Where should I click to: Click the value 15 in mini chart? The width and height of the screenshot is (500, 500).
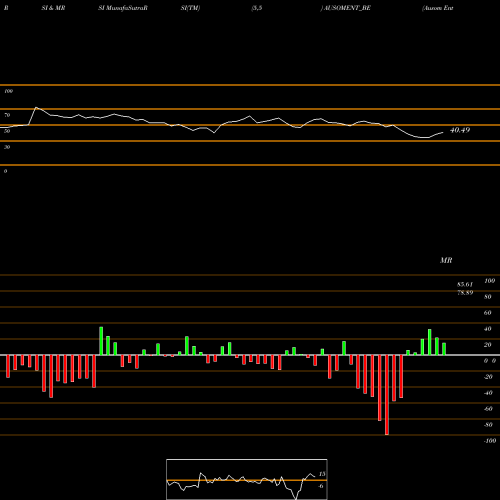tap(322, 474)
